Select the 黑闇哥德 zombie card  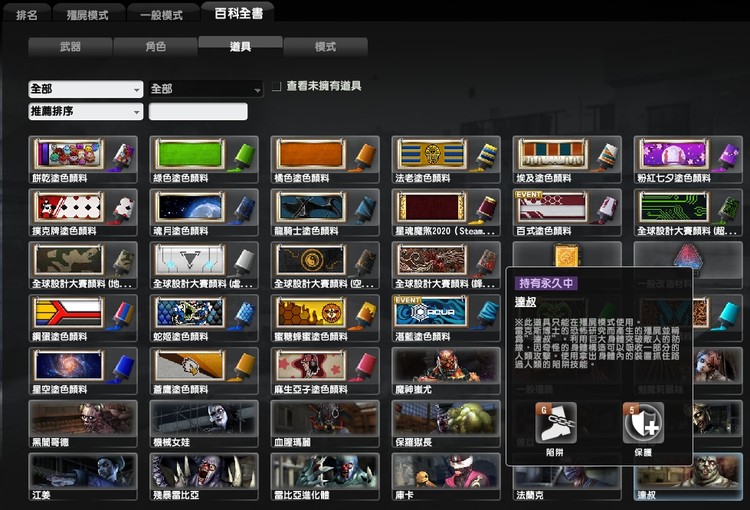(x=83, y=424)
